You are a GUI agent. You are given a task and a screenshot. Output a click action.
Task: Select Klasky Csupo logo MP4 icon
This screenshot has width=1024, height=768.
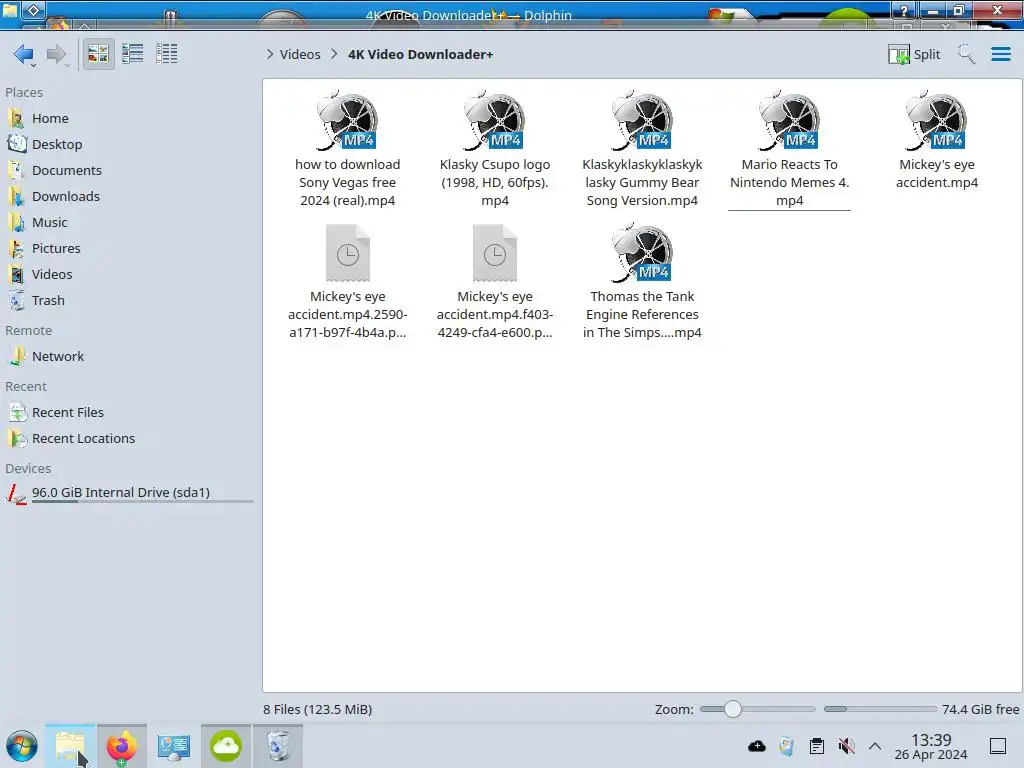click(x=494, y=120)
